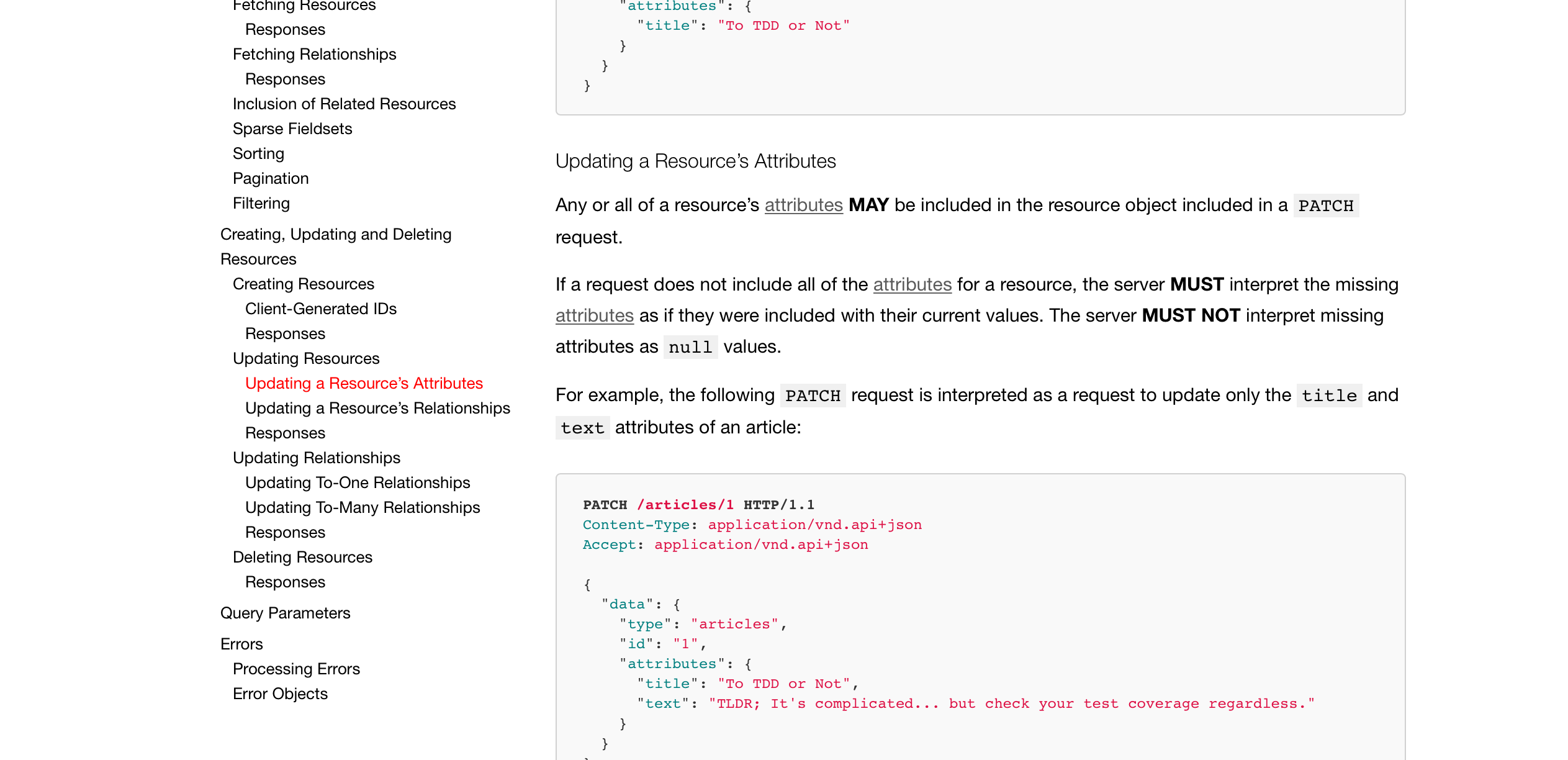This screenshot has height=760, width=1568.
Task: Click the "TLDR; It's complicated..." string value
Action: [x=1012, y=703]
